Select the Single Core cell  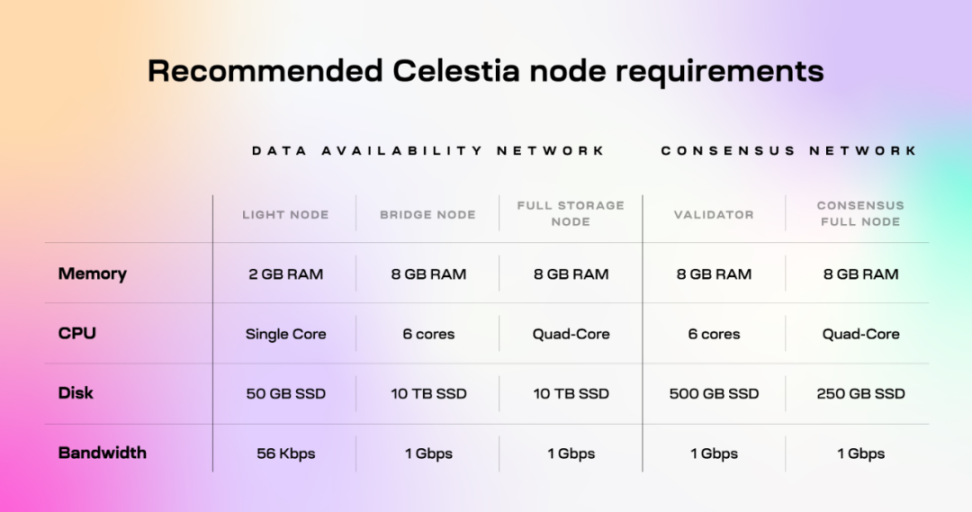click(285, 334)
